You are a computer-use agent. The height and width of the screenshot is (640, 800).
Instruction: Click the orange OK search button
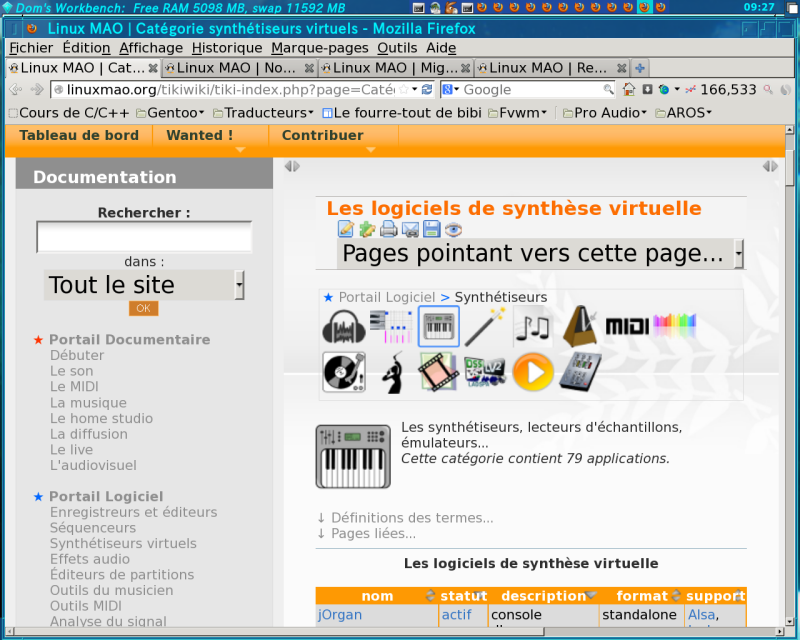coord(143,308)
